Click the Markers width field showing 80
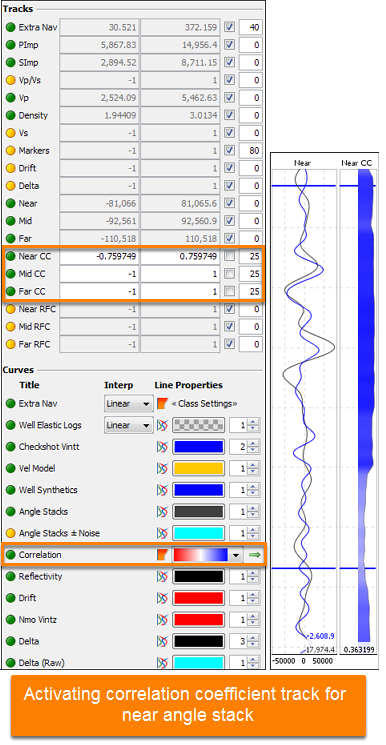 click(x=250, y=151)
